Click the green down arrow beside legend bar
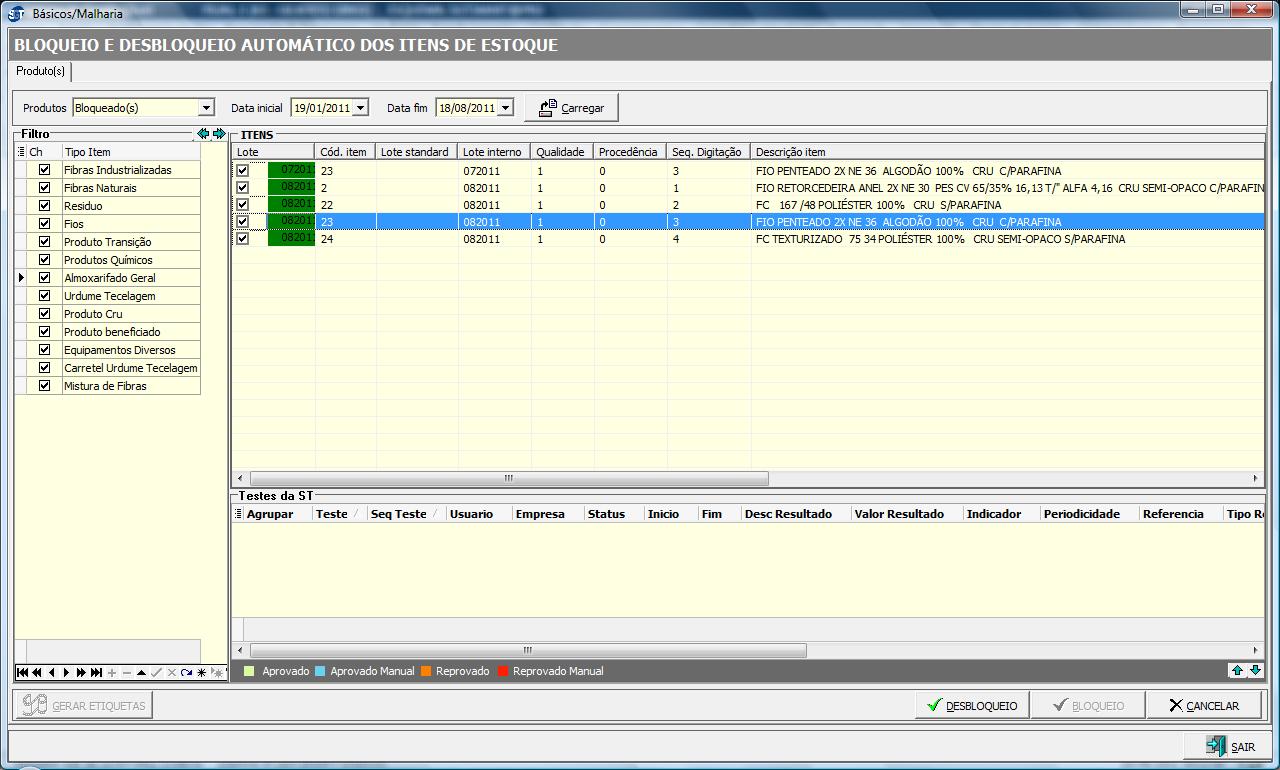 [x=1255, y=670]
